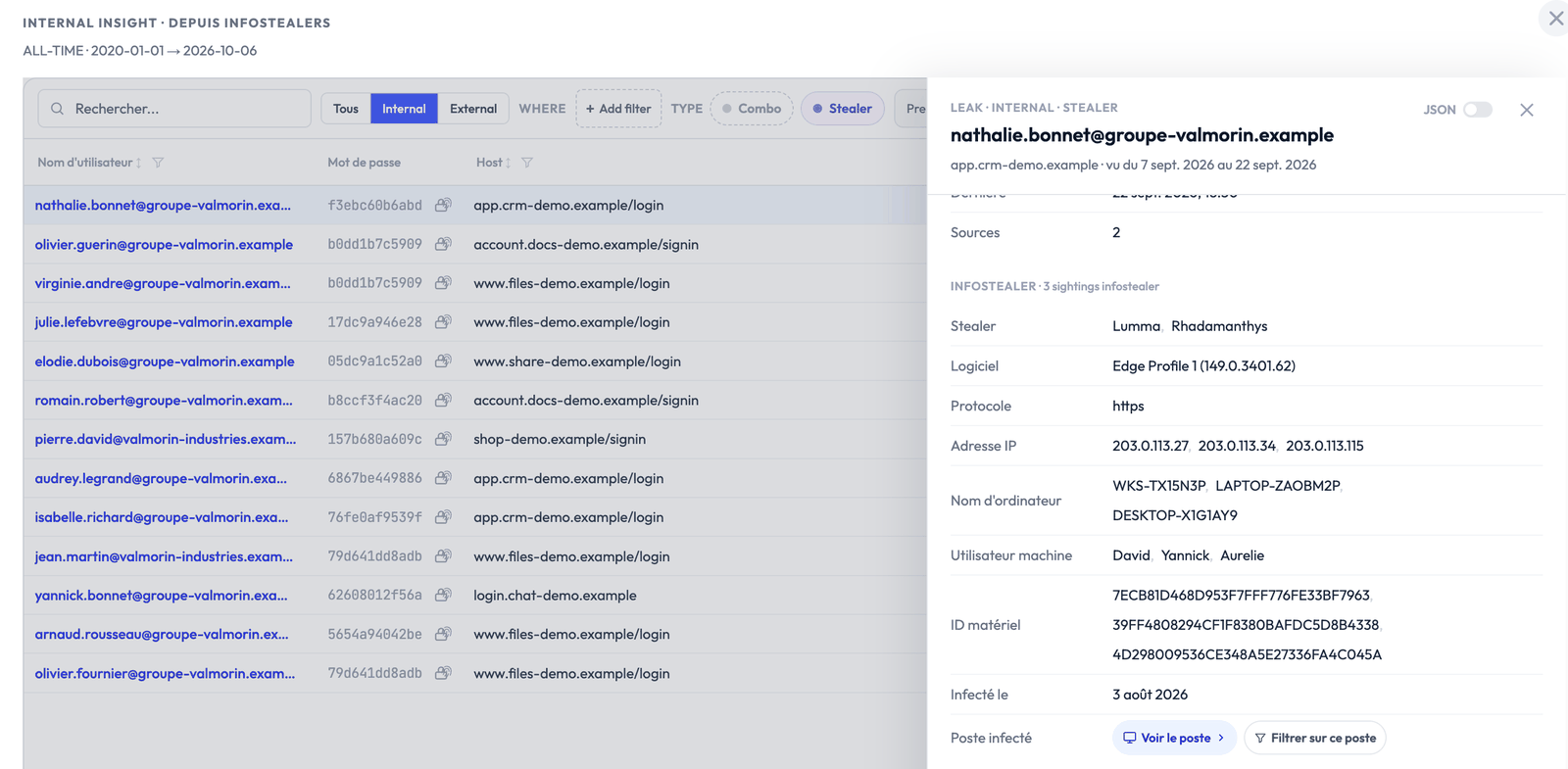Click the Add filter button

point(618,109)
